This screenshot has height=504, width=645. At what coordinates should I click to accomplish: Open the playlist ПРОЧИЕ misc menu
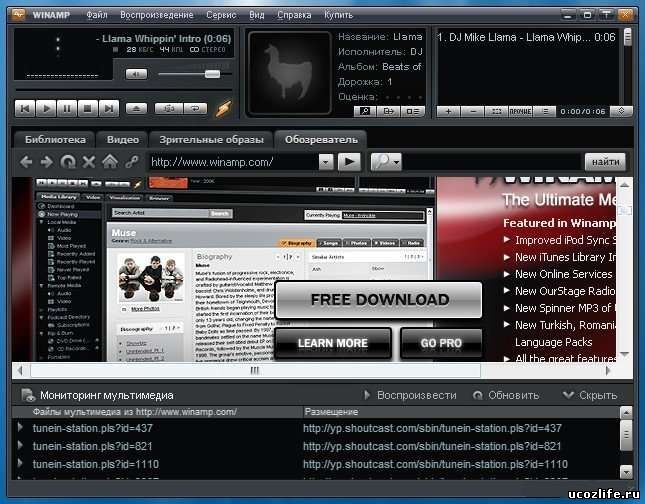(x=521, y=111)
